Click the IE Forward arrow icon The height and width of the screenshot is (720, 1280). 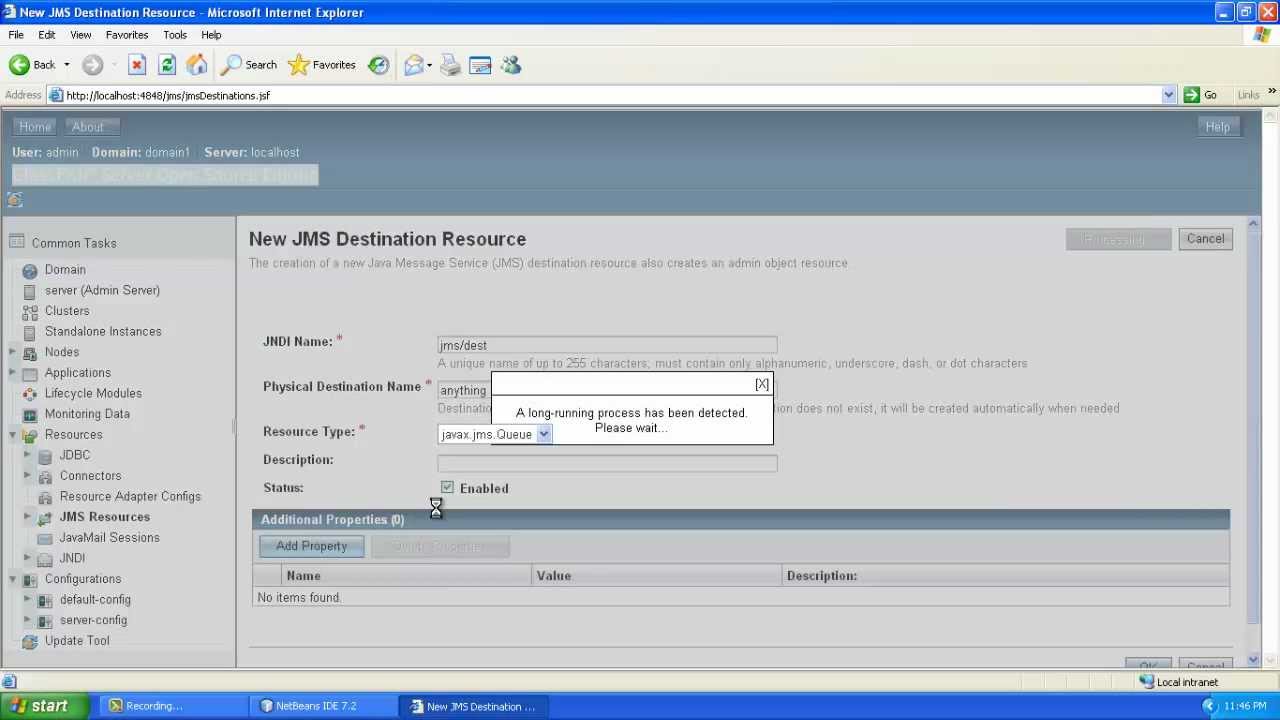[x=92, y=65]
